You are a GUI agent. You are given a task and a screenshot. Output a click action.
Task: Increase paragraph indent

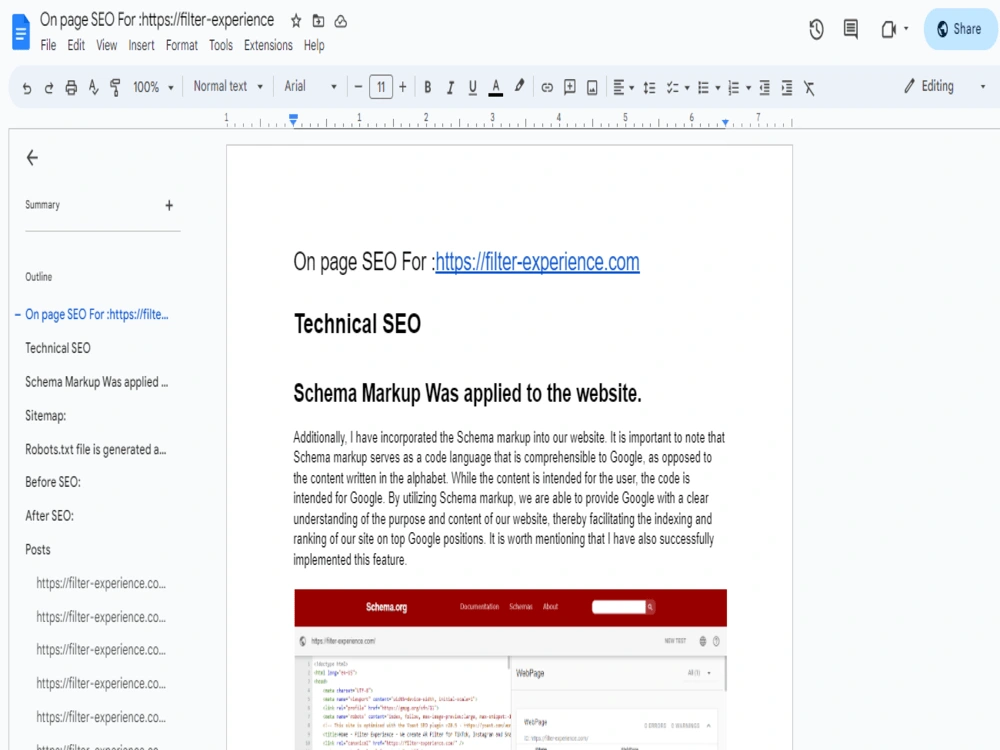(x=787, y=87)
